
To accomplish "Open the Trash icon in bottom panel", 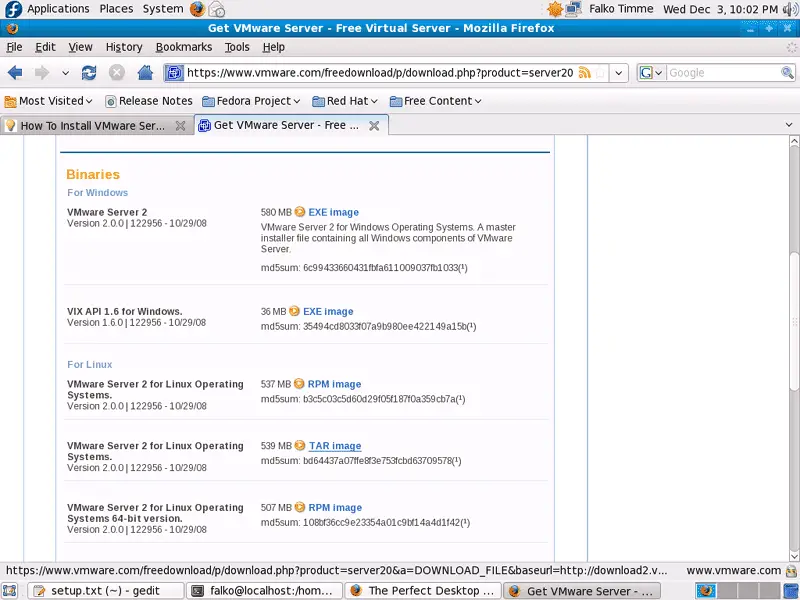I will tap(793, 591).
